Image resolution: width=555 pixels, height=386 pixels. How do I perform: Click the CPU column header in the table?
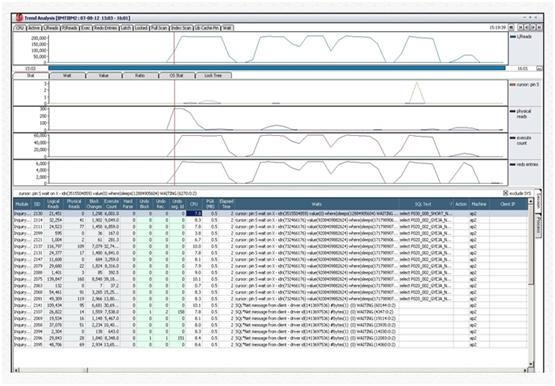tap(194, 204)
